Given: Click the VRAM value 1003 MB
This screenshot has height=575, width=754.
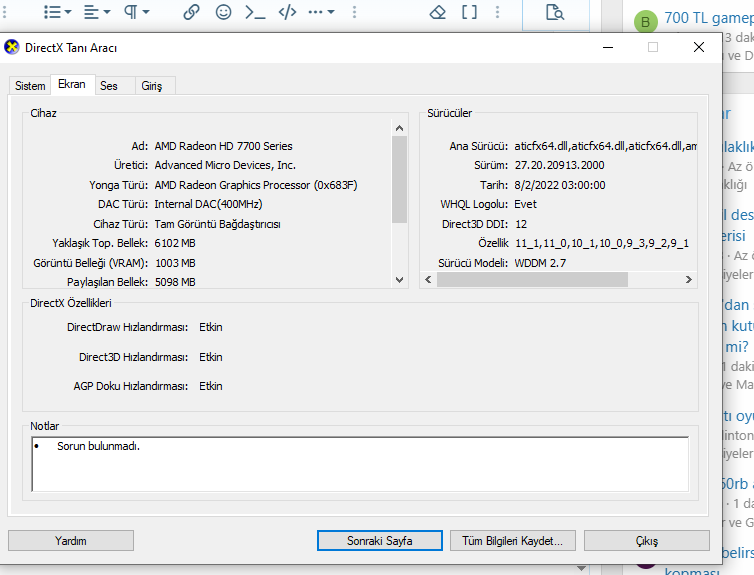Looking at the screenshot, I should [x=176, y=263].
